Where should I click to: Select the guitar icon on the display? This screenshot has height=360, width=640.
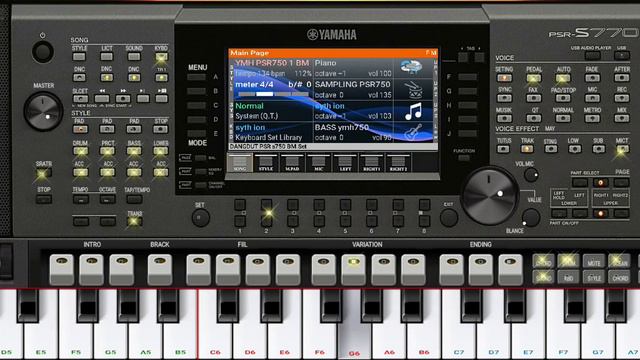413,132
